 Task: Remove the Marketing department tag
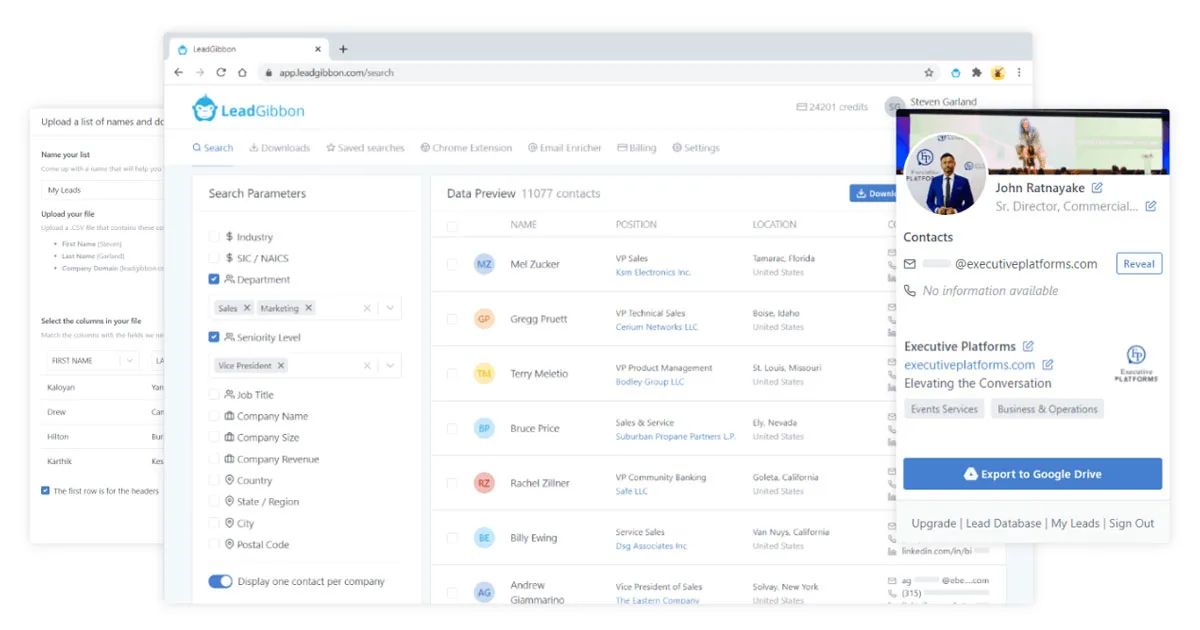(309, 308)
